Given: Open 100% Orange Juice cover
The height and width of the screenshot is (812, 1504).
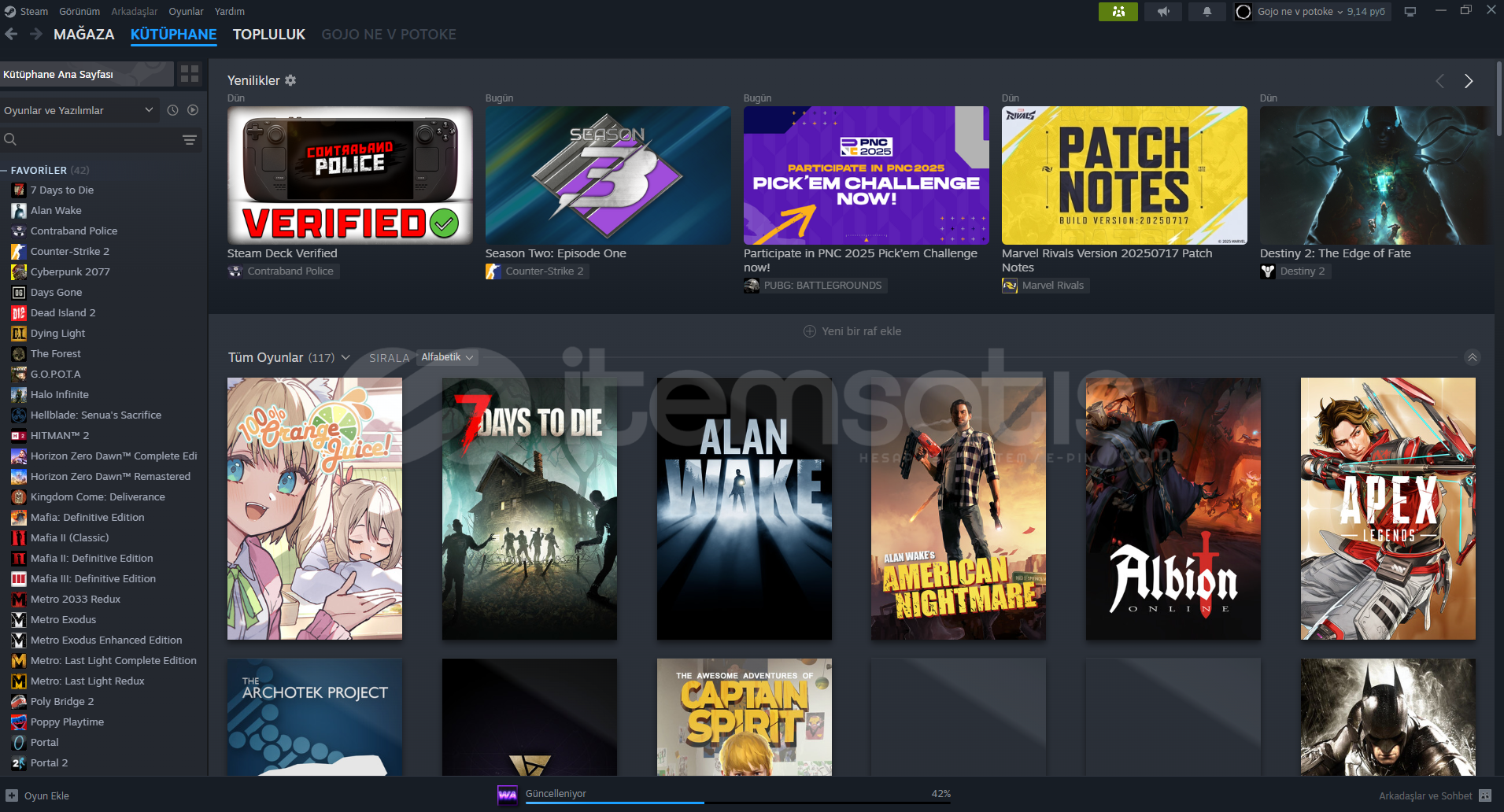Looking at the screenshot, I should pos(315,508).
